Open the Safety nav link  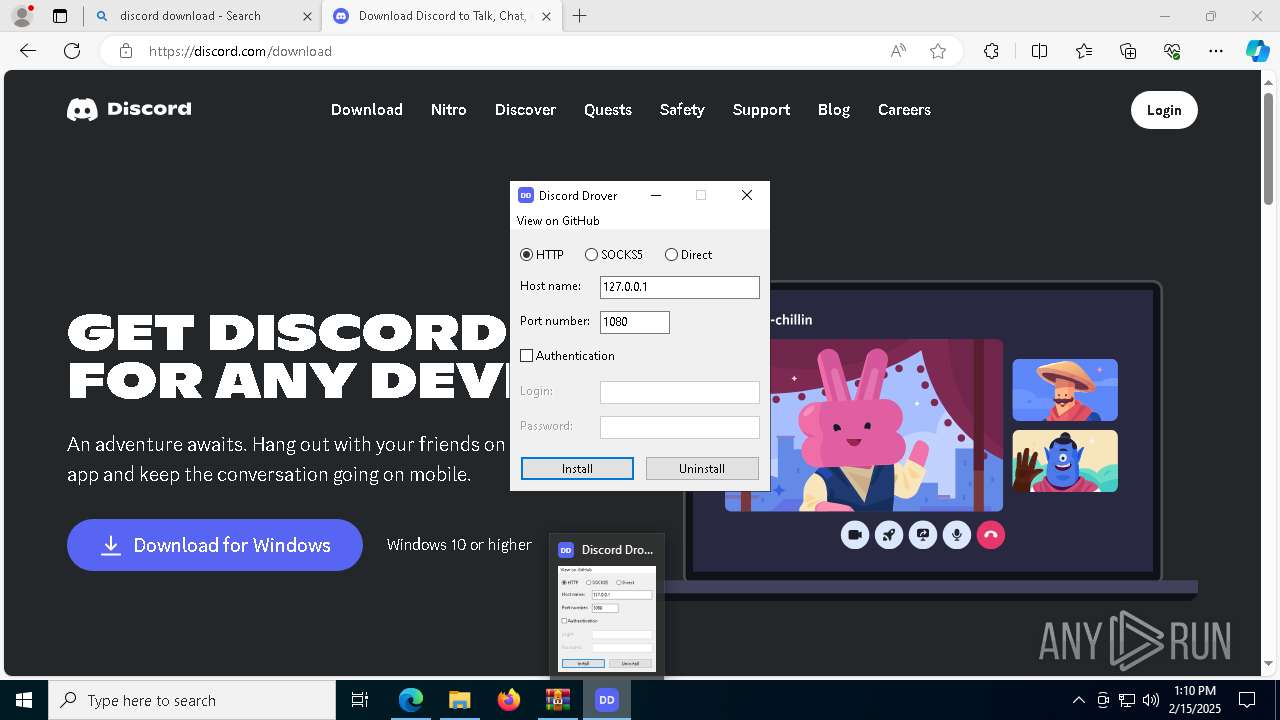682,110
